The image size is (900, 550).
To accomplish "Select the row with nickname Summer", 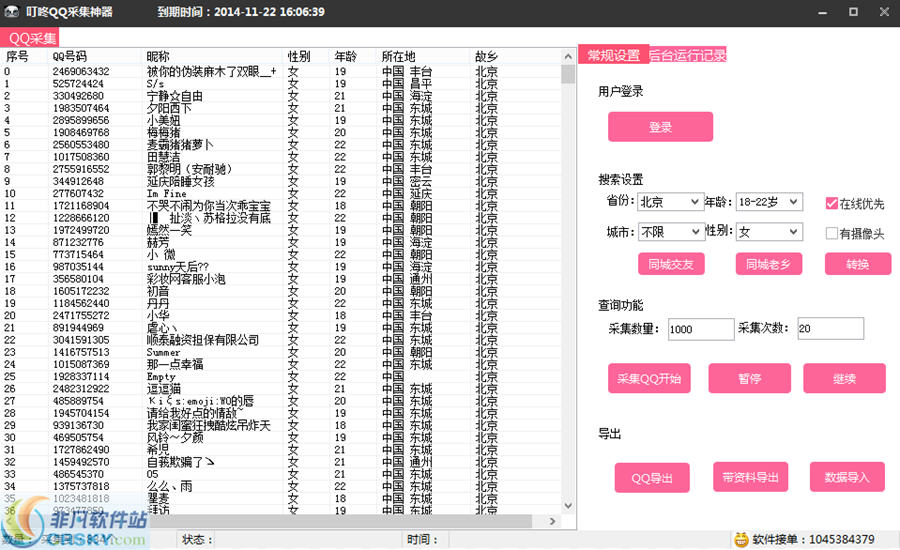I will [281, 352].
